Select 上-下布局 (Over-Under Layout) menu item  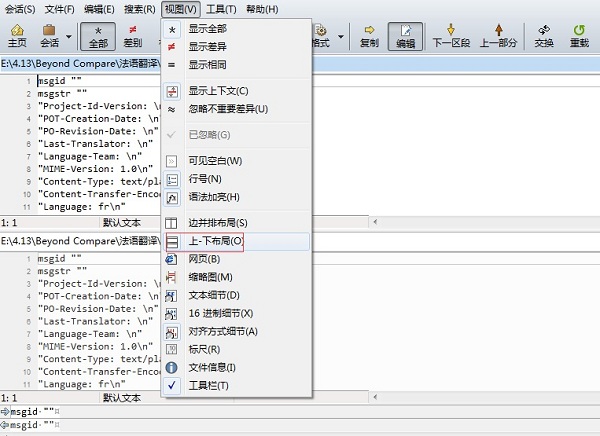pos(215,241)
